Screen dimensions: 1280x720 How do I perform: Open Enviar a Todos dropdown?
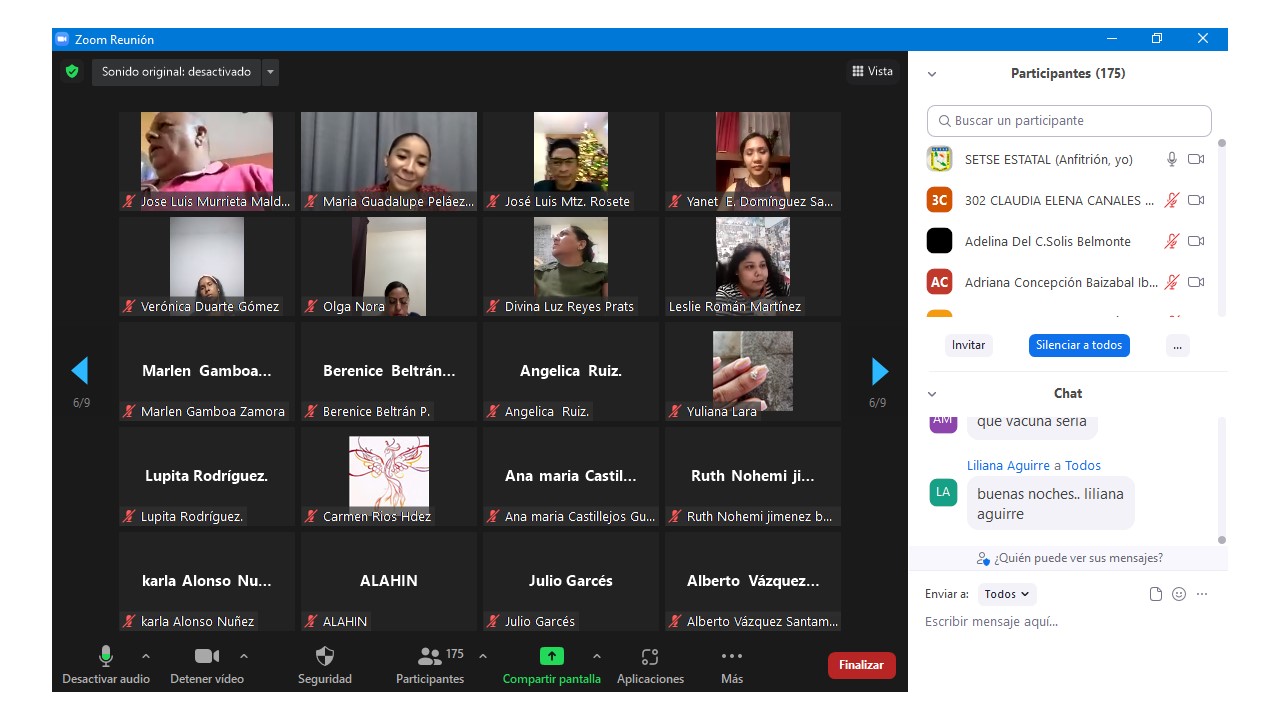pyautogui.click(x=1007, y=594)
